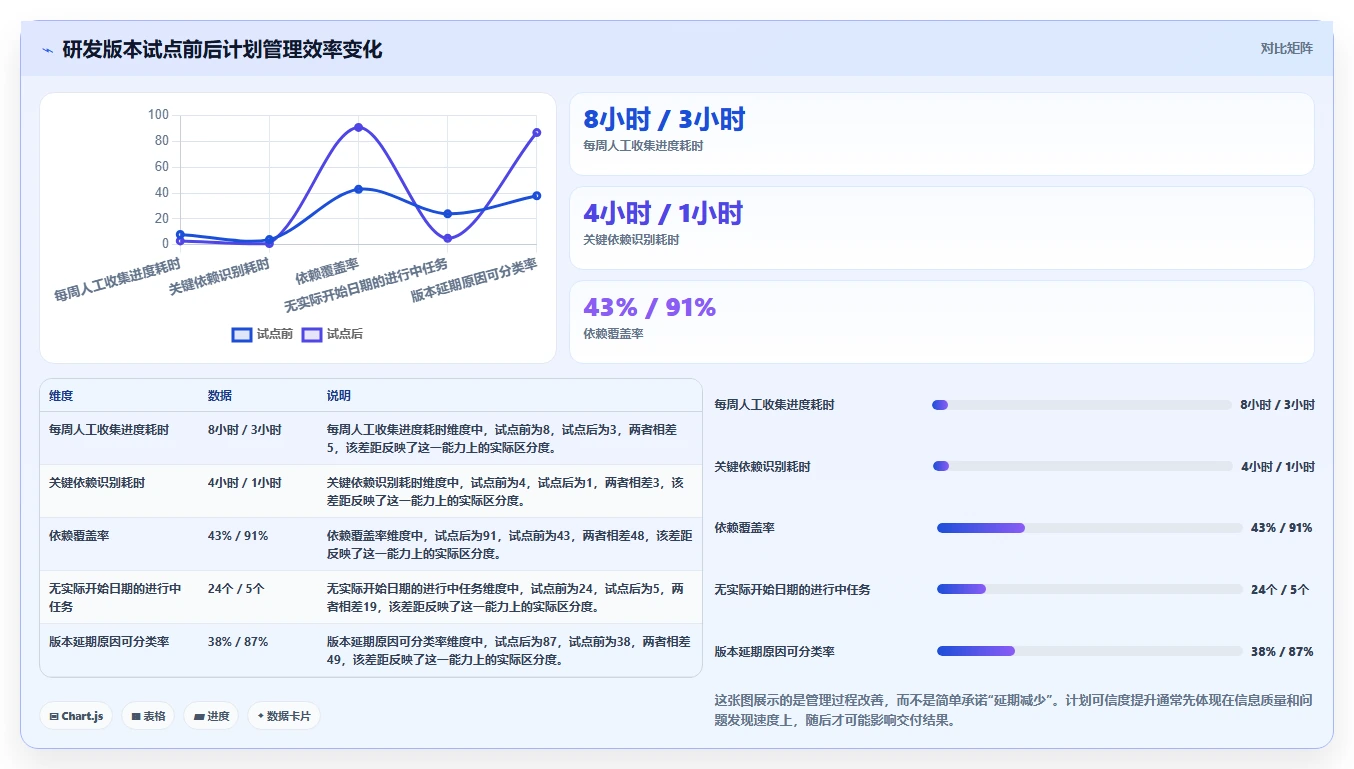Click the chart x-axis label 关键依赖识别耗时
The image size is (1354, 769).
click(220, 276)
